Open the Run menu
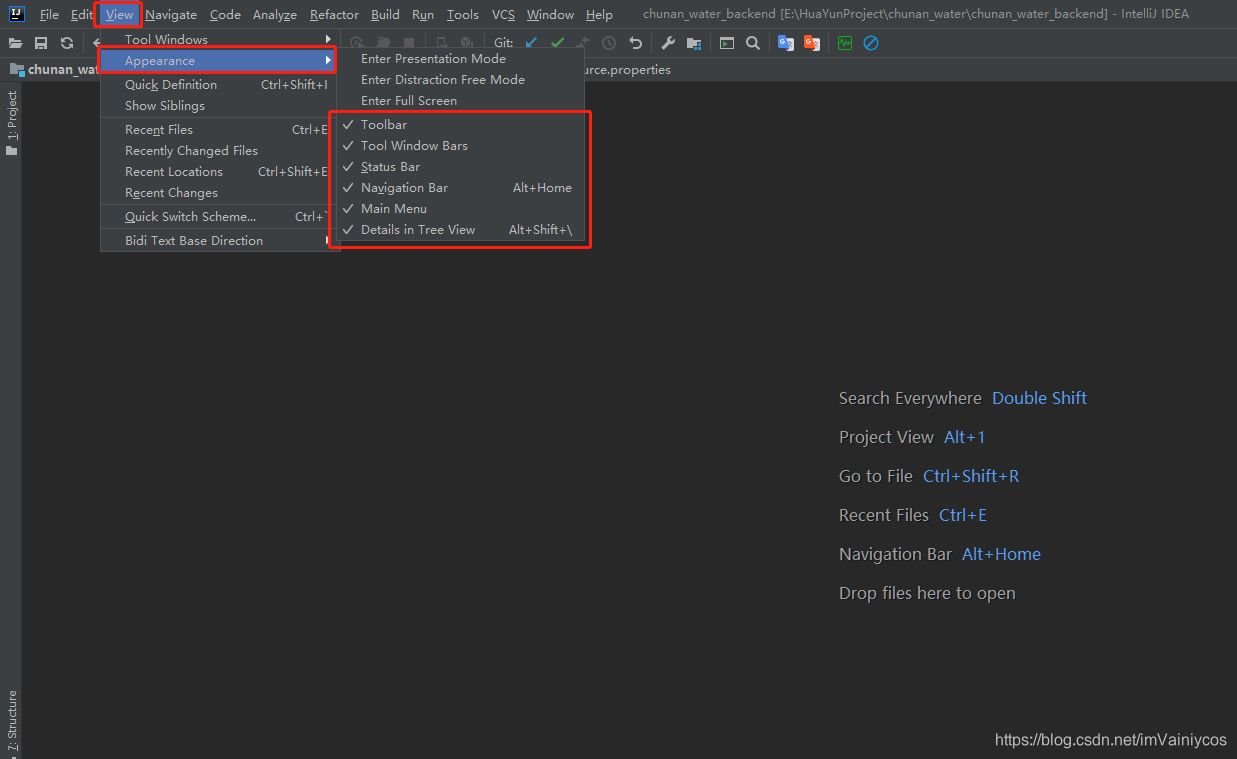 (x=423, y=15)
